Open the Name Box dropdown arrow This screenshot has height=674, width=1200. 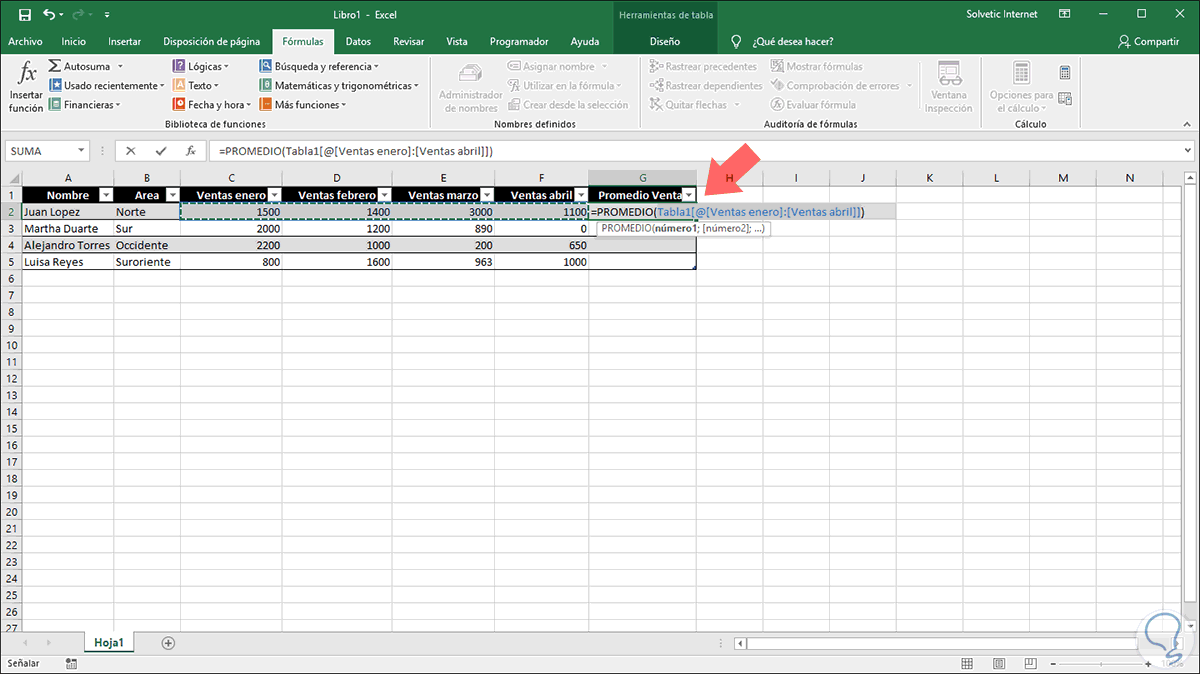[82, 151]
